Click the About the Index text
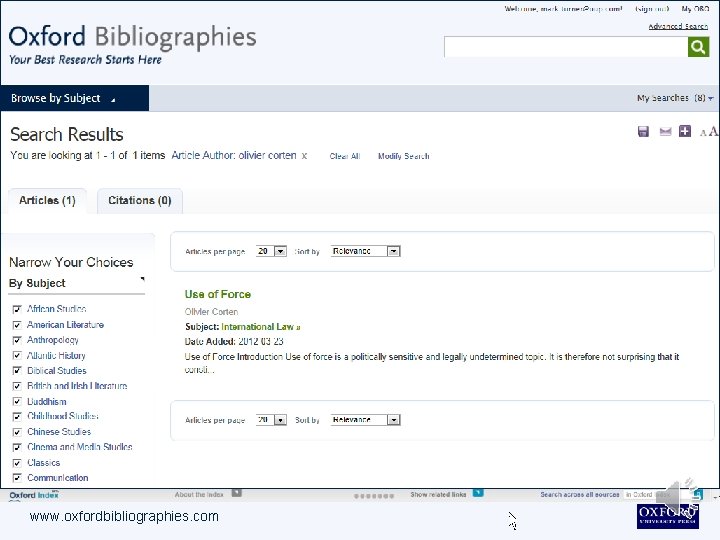Image resolution: width=720 pixels, height=540 pixels. coord(199,495)
